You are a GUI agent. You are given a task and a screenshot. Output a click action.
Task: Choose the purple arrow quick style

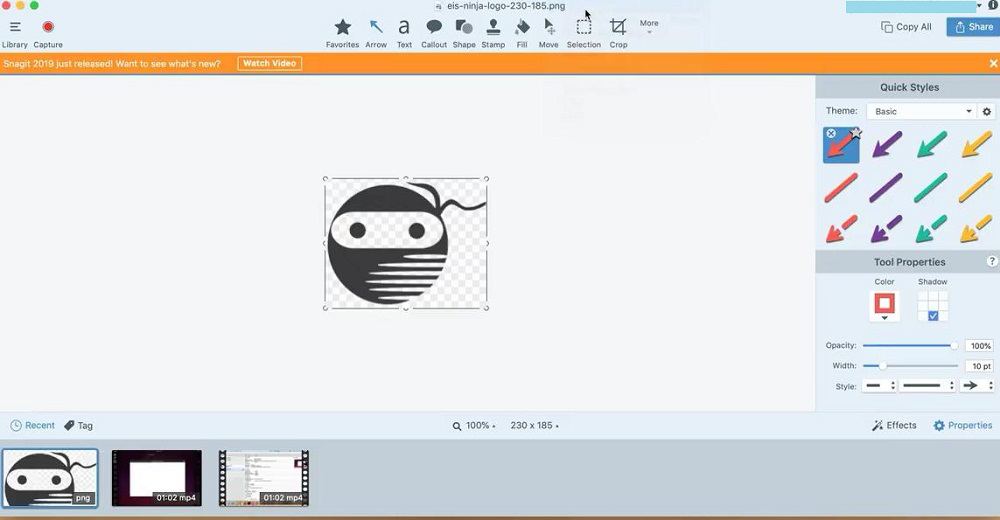(886, 144)
